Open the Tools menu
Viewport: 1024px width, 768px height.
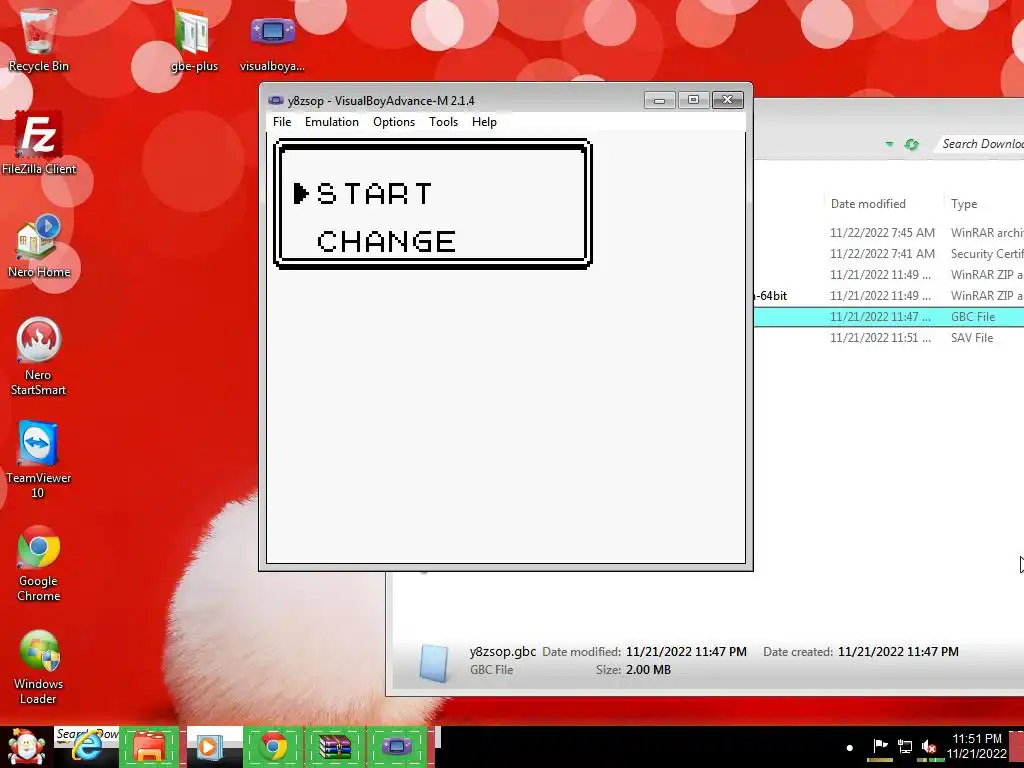point(443,122)
